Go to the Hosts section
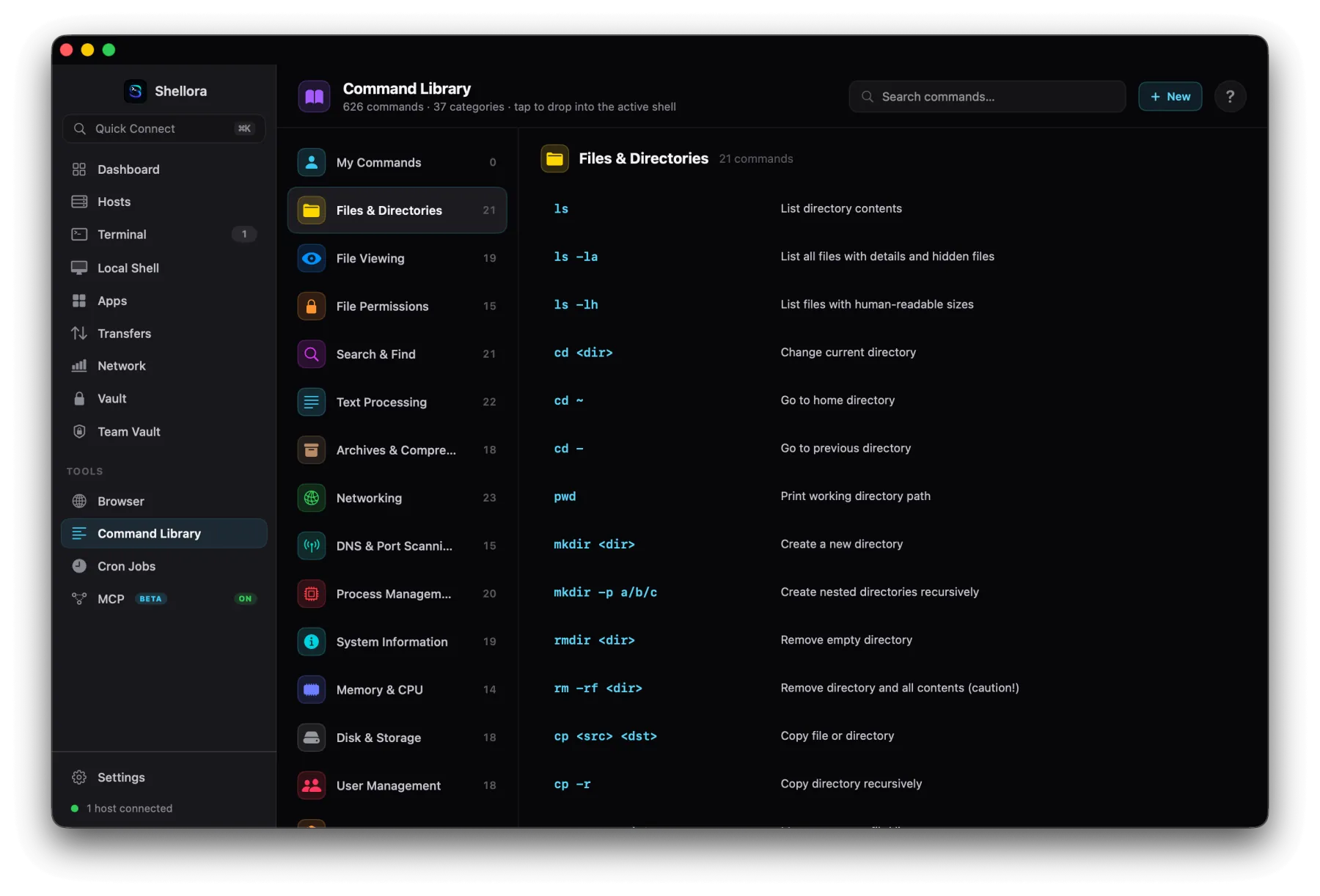Viewport: 1320px width, 896px height. point(164,202)
